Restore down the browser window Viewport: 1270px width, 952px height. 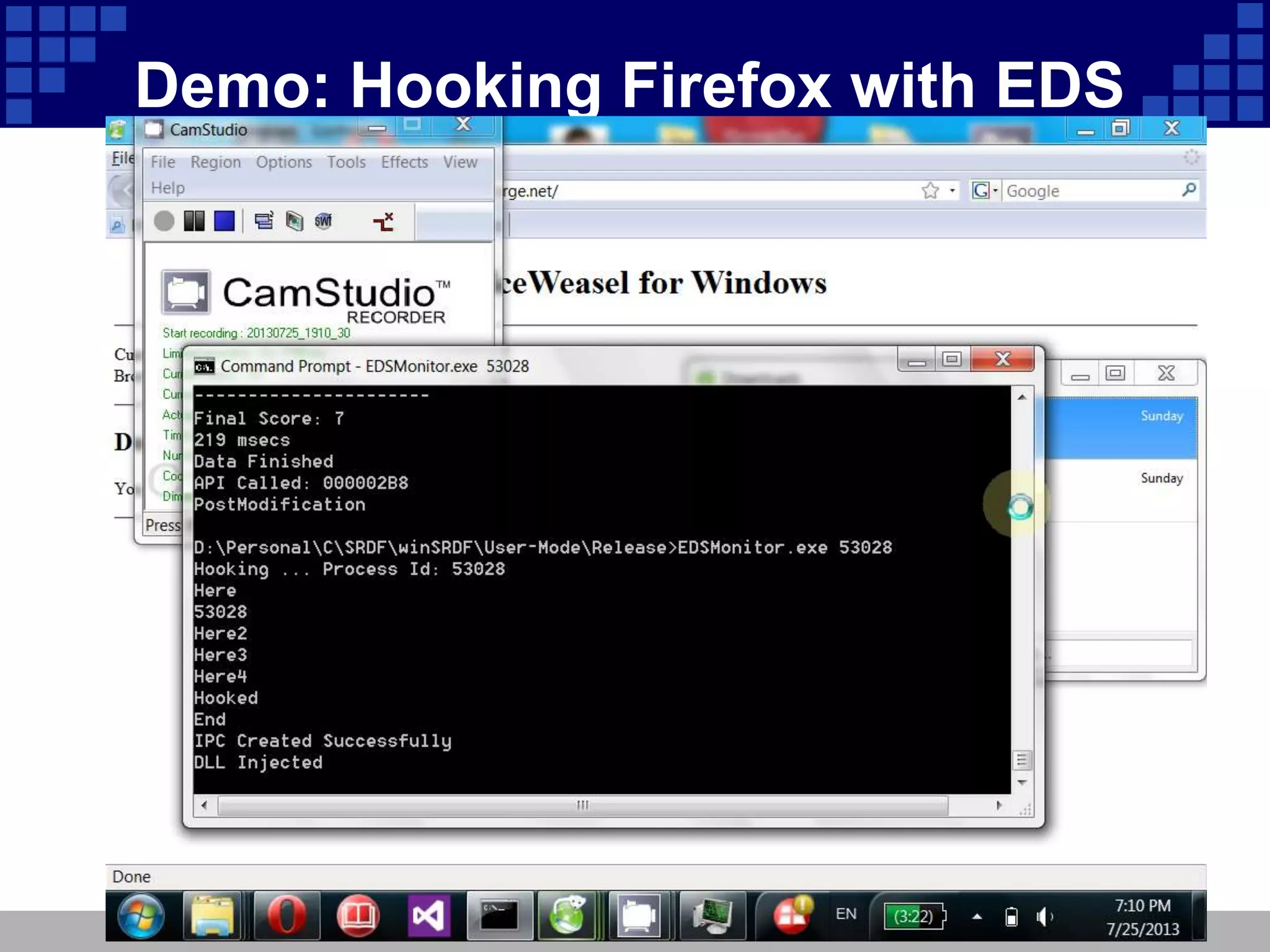click(x=1120, y=128)
